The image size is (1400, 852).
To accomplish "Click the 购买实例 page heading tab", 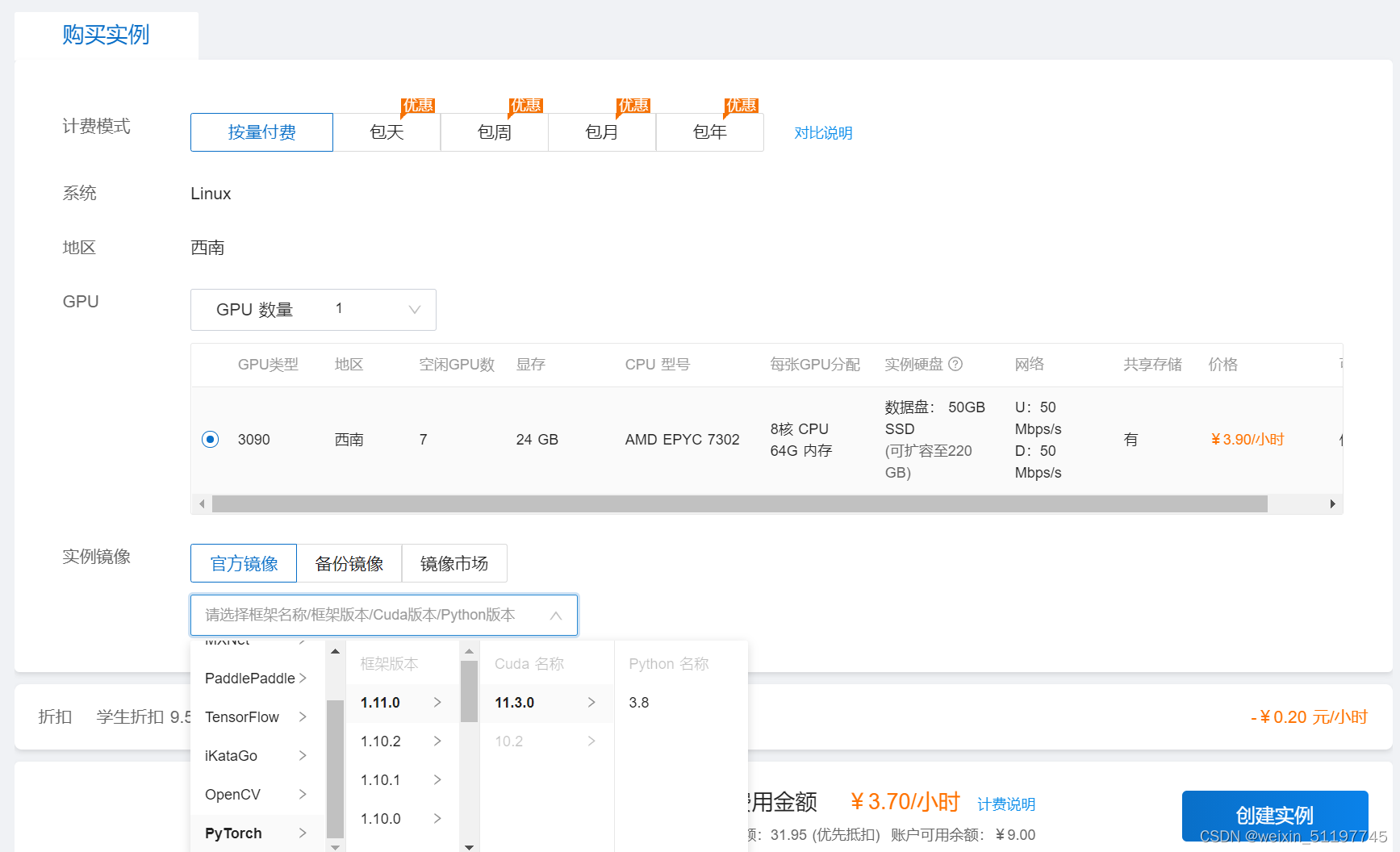I will (107, 35).
